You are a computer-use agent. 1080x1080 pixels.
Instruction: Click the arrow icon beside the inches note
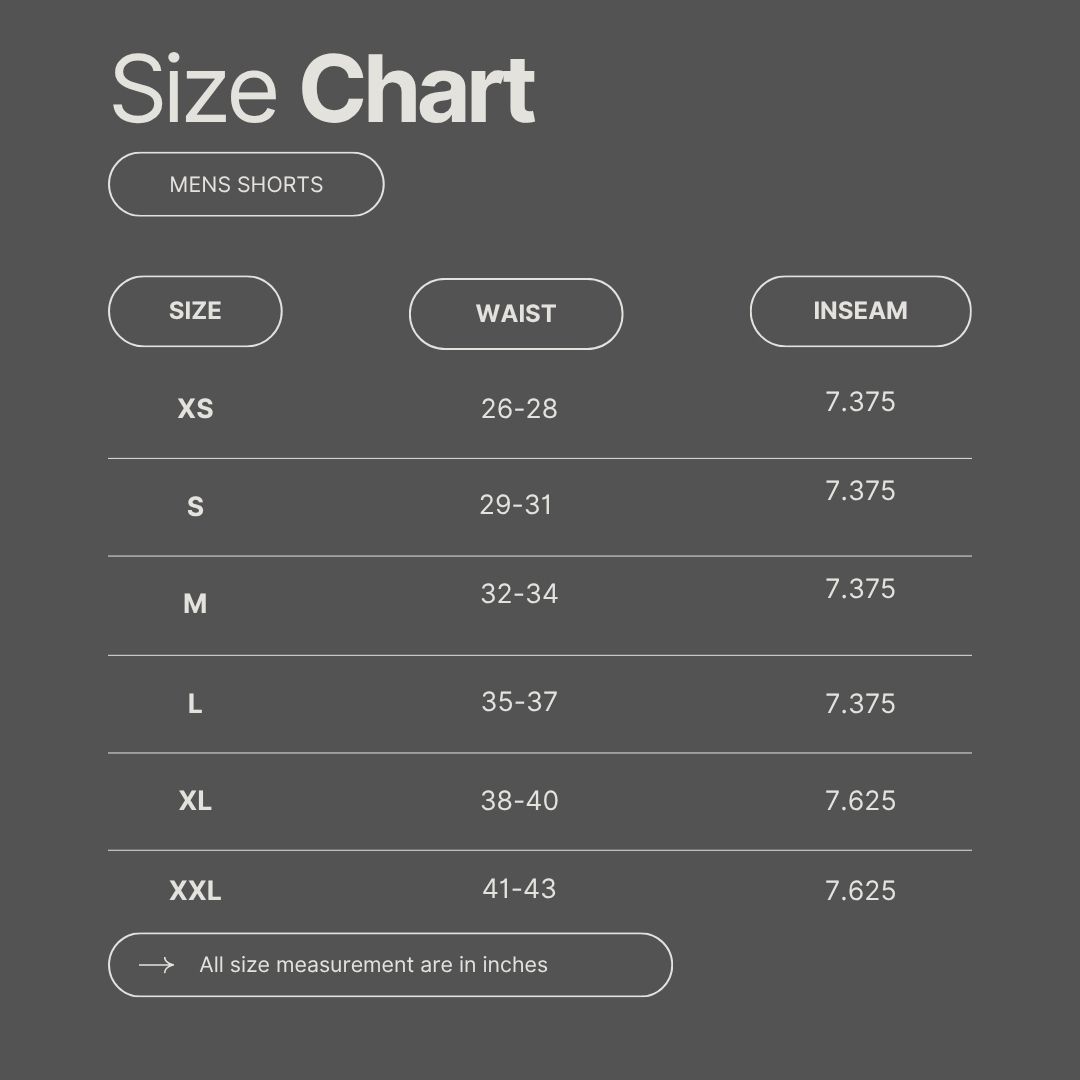[156, 965]
